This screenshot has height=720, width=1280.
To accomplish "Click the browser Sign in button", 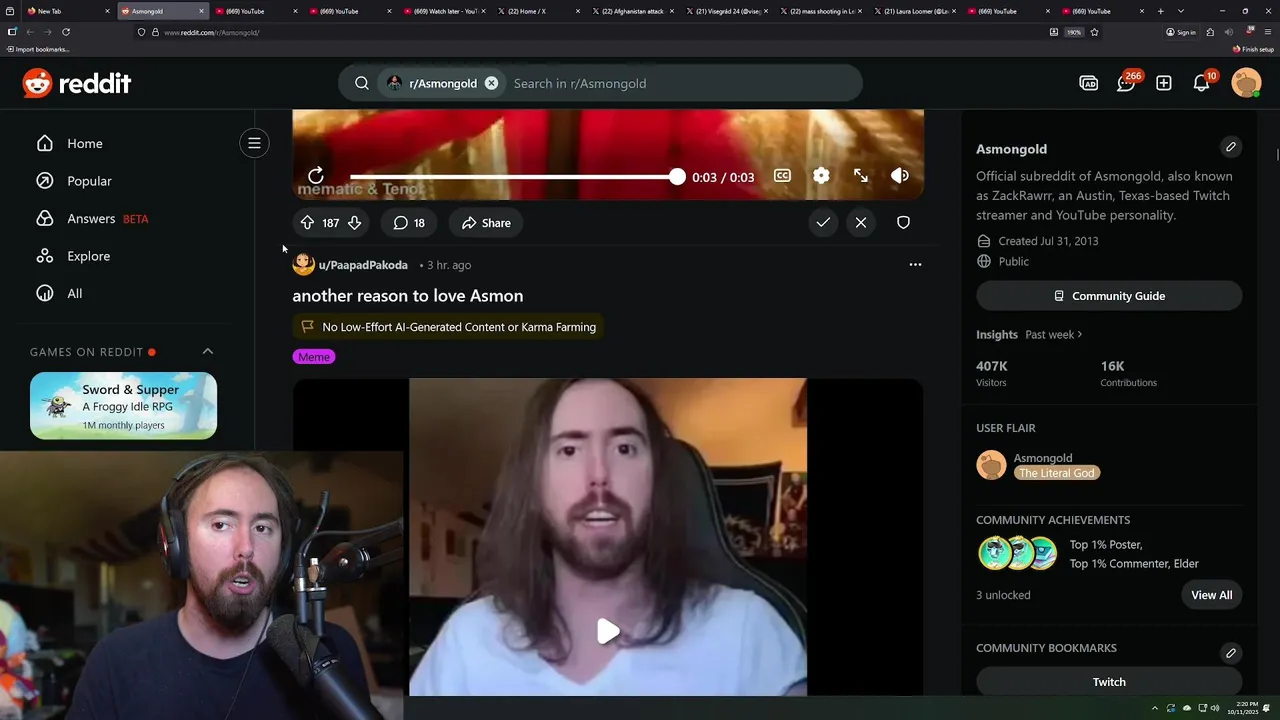I will tap(1180, 32).
